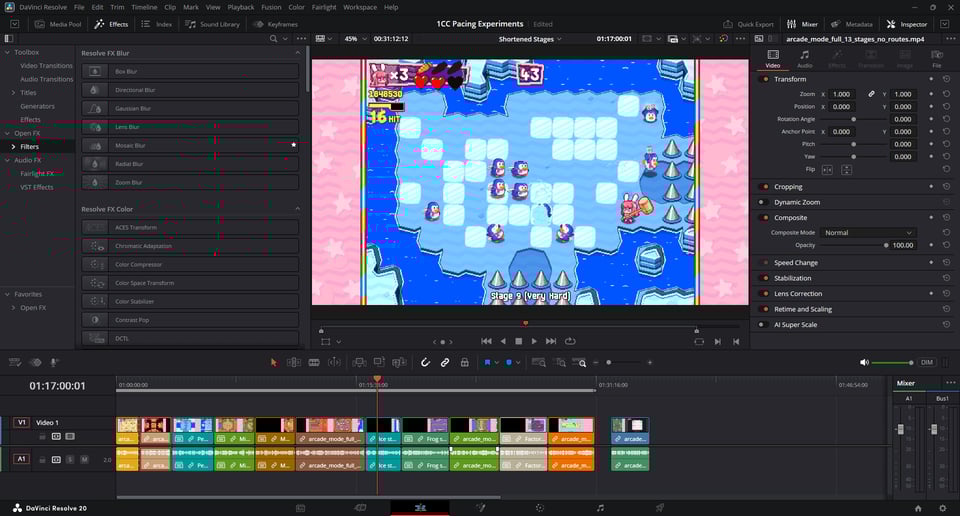Enable Dynamic Zoom switch
The width and height of the screenshot is (960, 516).
tap(763, 202)
